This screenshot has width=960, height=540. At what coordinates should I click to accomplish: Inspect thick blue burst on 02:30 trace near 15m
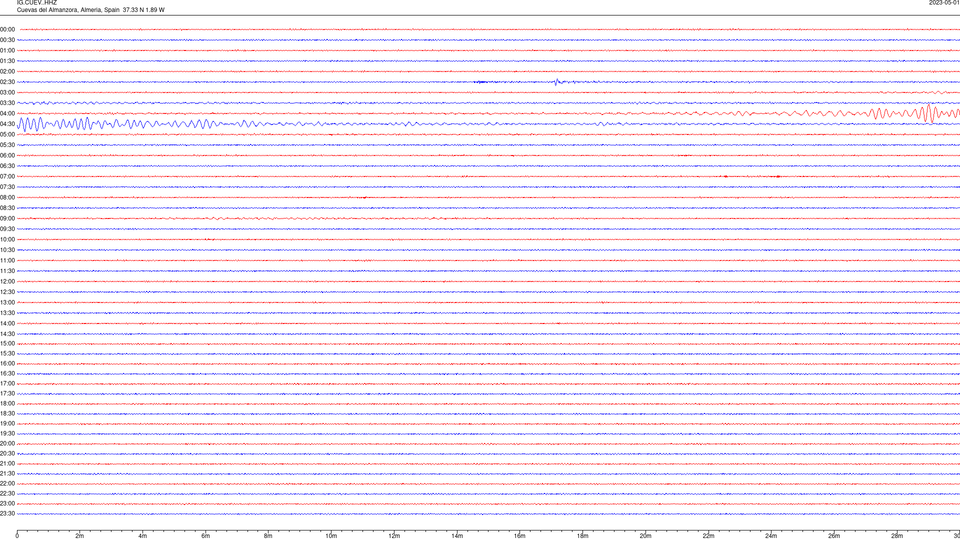pos(481,81)
